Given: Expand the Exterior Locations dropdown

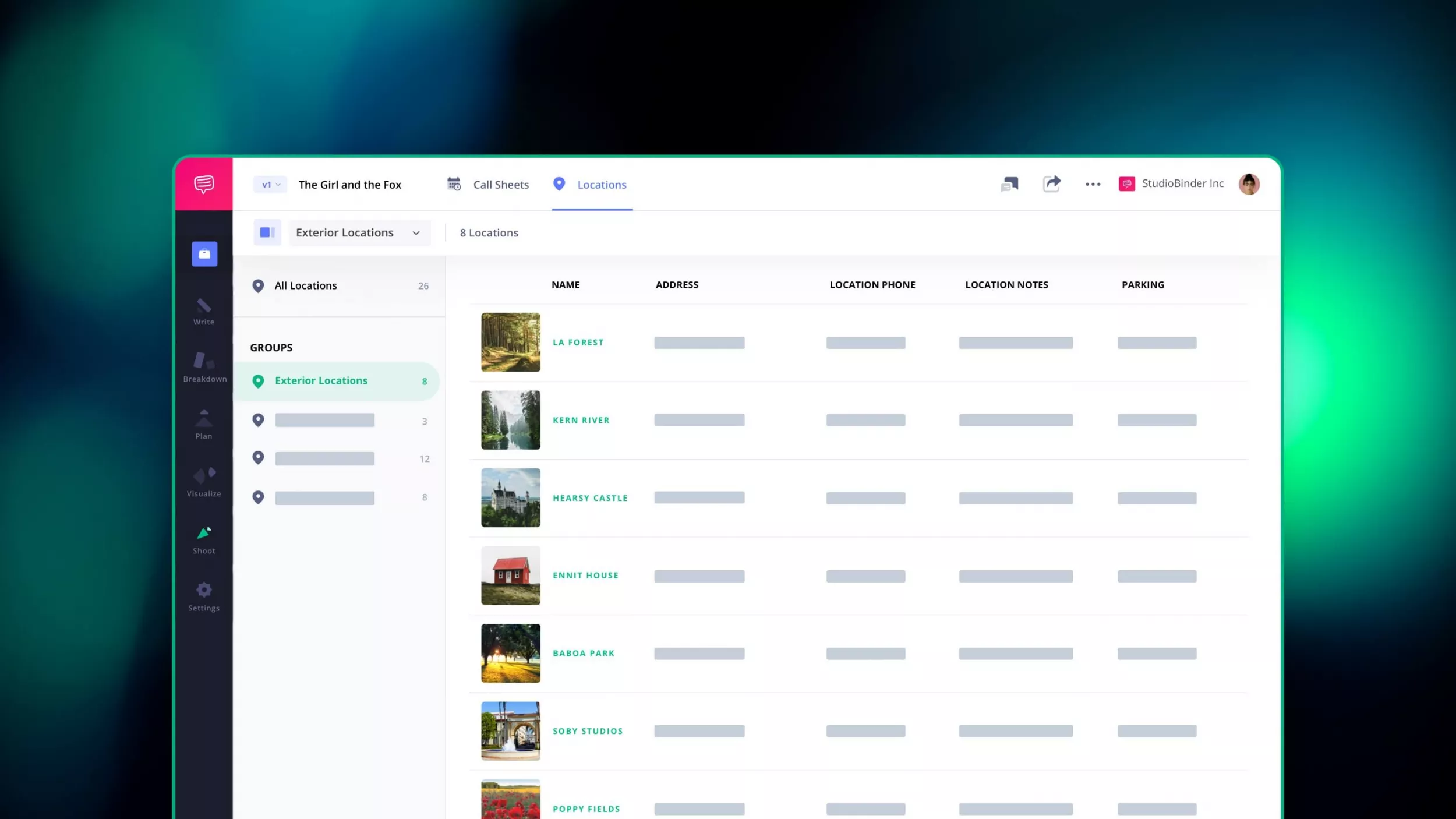Looking at the screenshot, I should (x=359, y=232).
